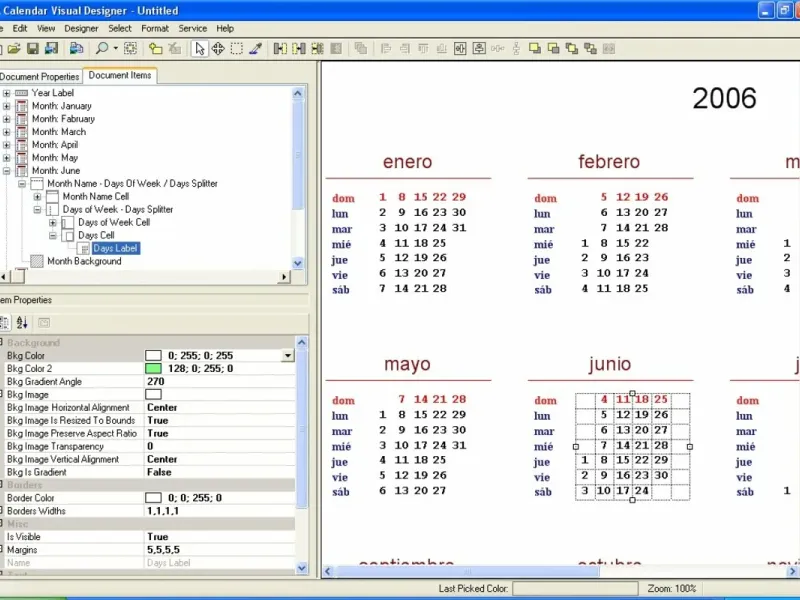Open the zoom tool dropdown arrow
The height and width of the screenshot is (600, 800).
tap(115, 48)
